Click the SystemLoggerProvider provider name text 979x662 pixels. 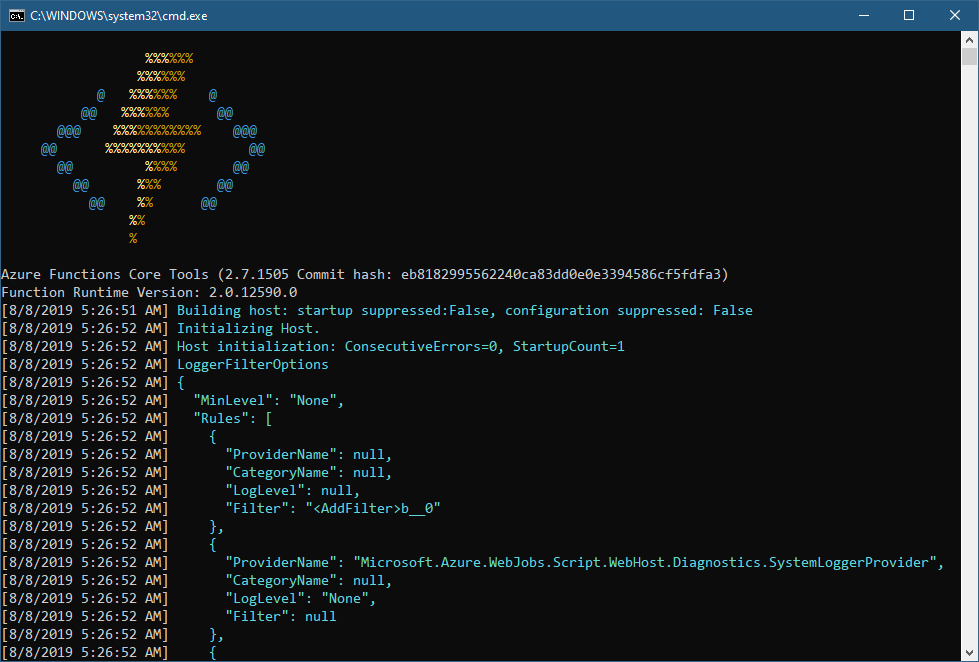coord(645,563)
